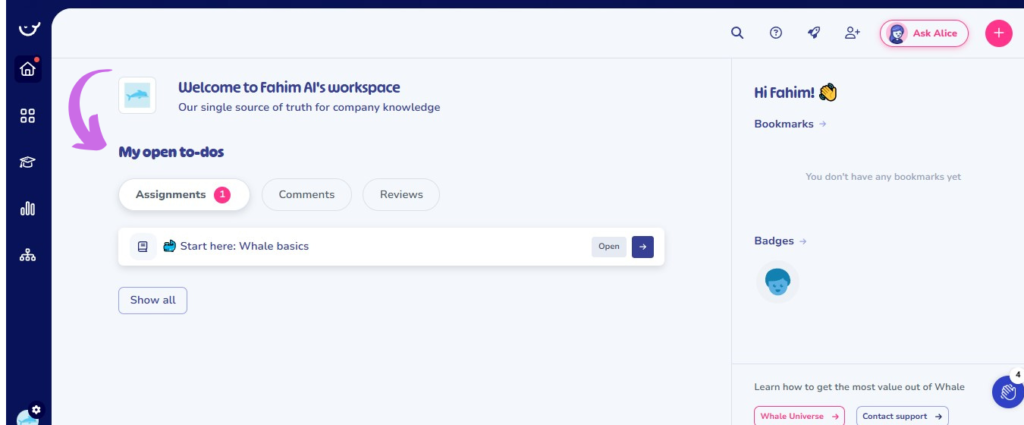This screenshot has height=425, width=1024.
Task: Click the rocket icon in top bar
Action: pos(814,33)
